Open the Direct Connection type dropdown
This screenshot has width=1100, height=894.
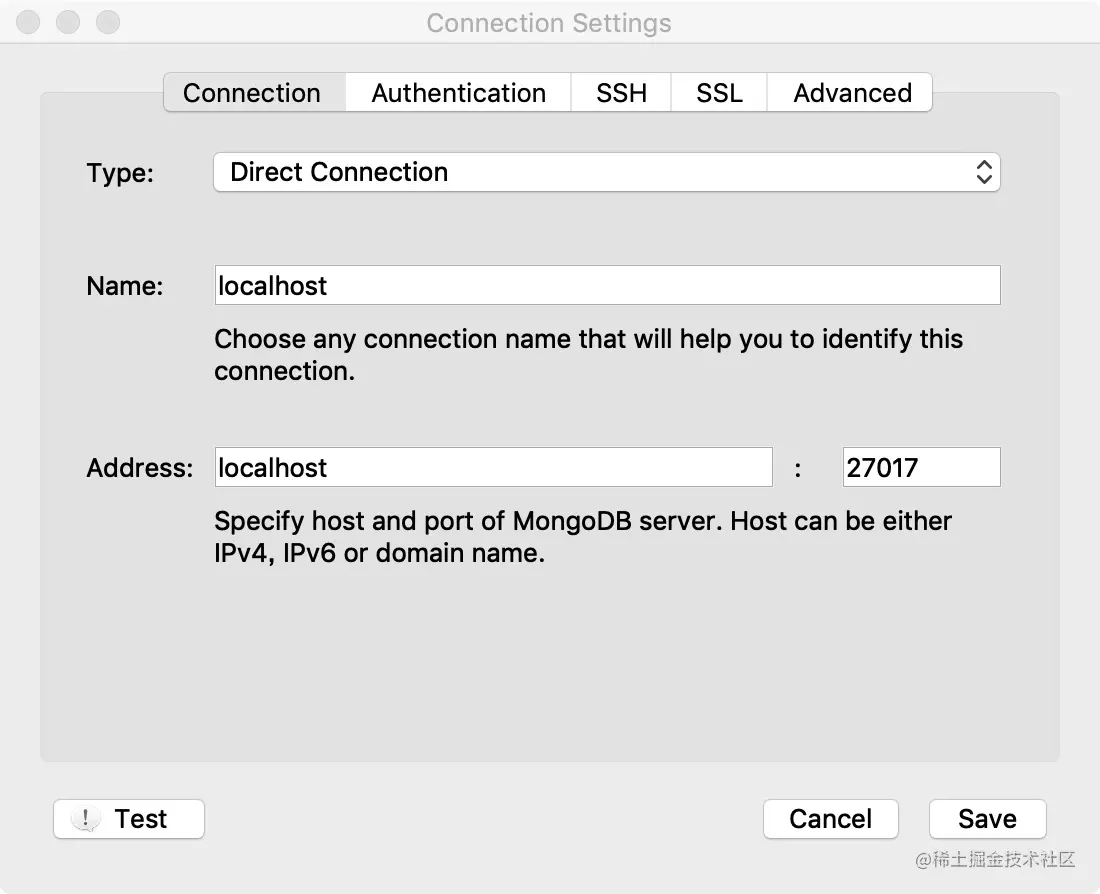606,172
